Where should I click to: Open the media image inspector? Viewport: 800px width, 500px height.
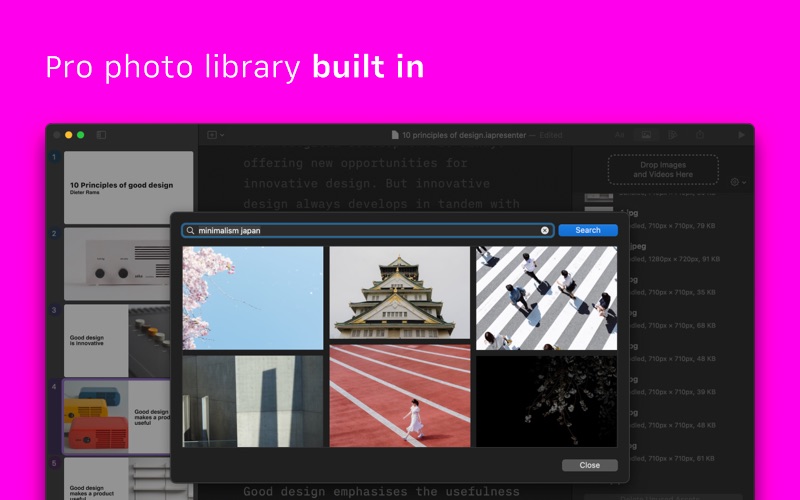coord(646,135)
